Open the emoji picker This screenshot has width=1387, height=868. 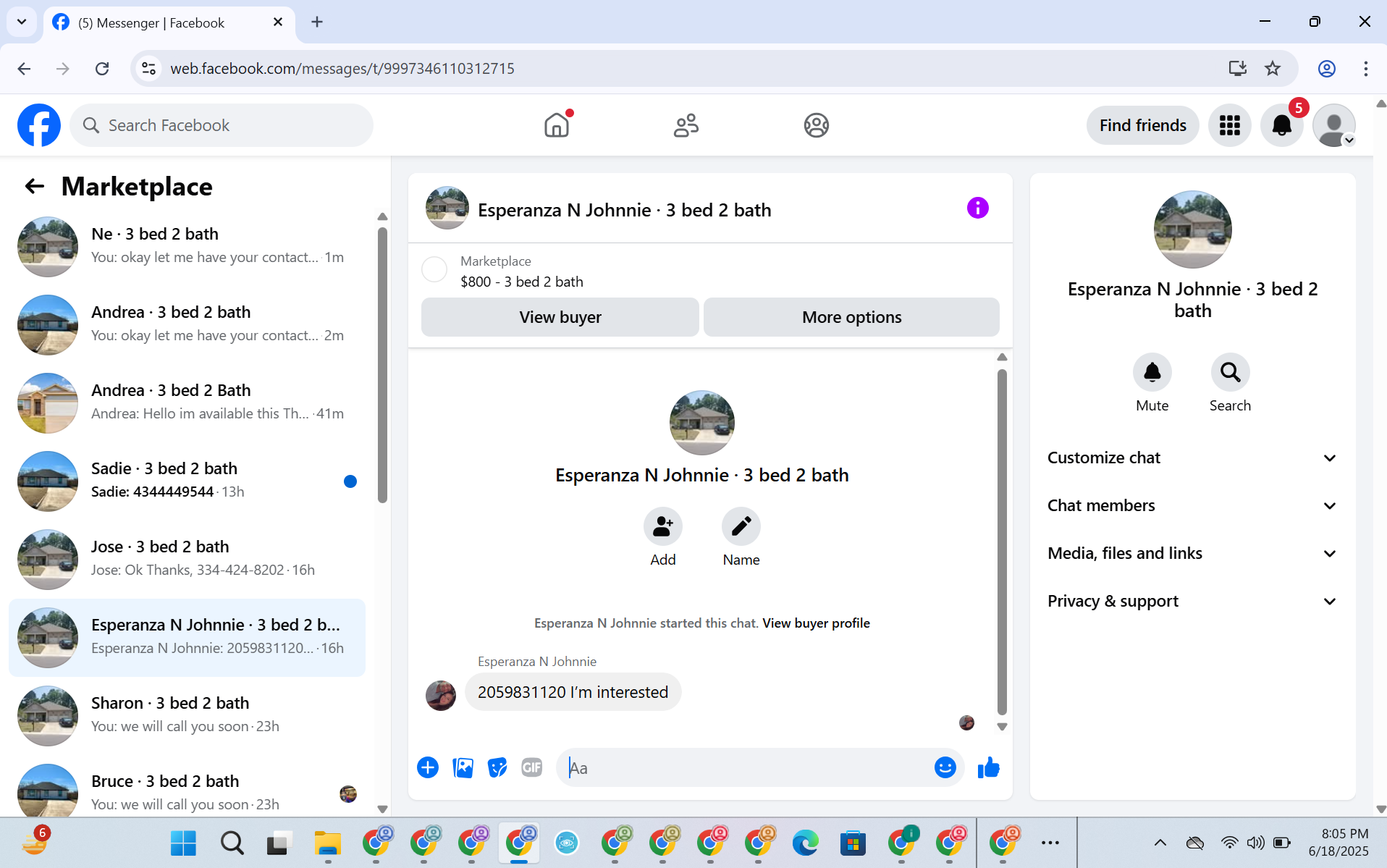coord(945,767)
